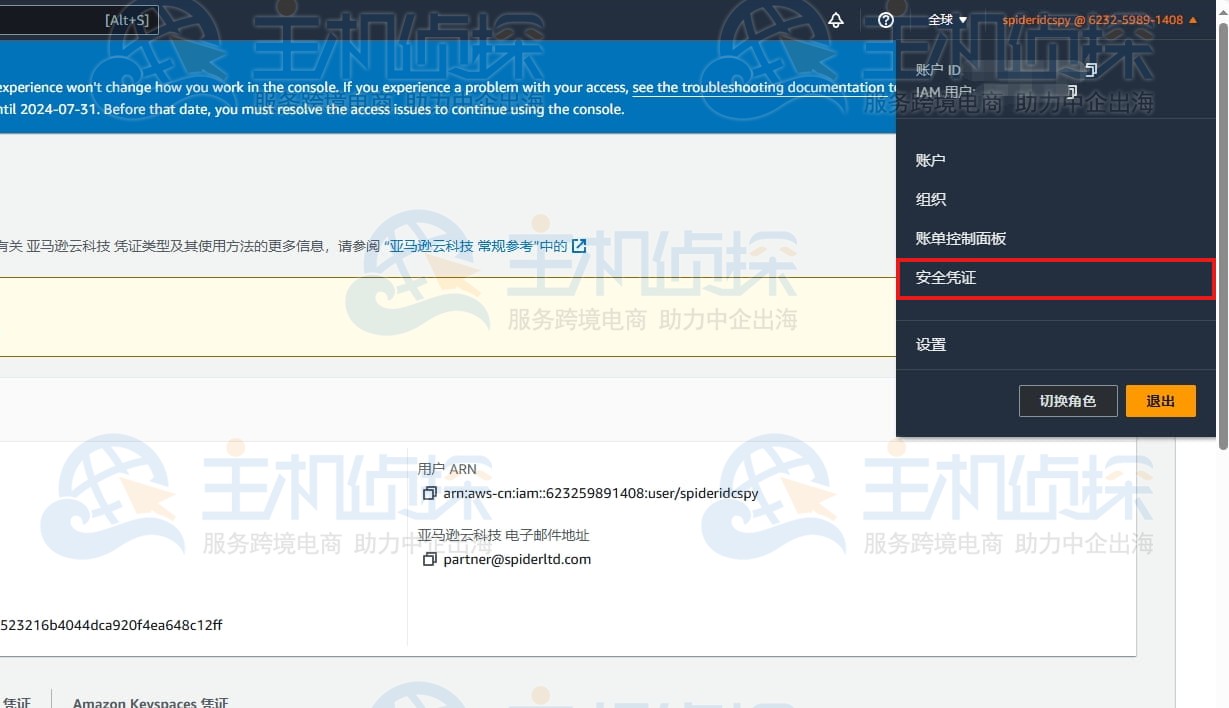Open the 全球 region dropdown

[945, 19]
